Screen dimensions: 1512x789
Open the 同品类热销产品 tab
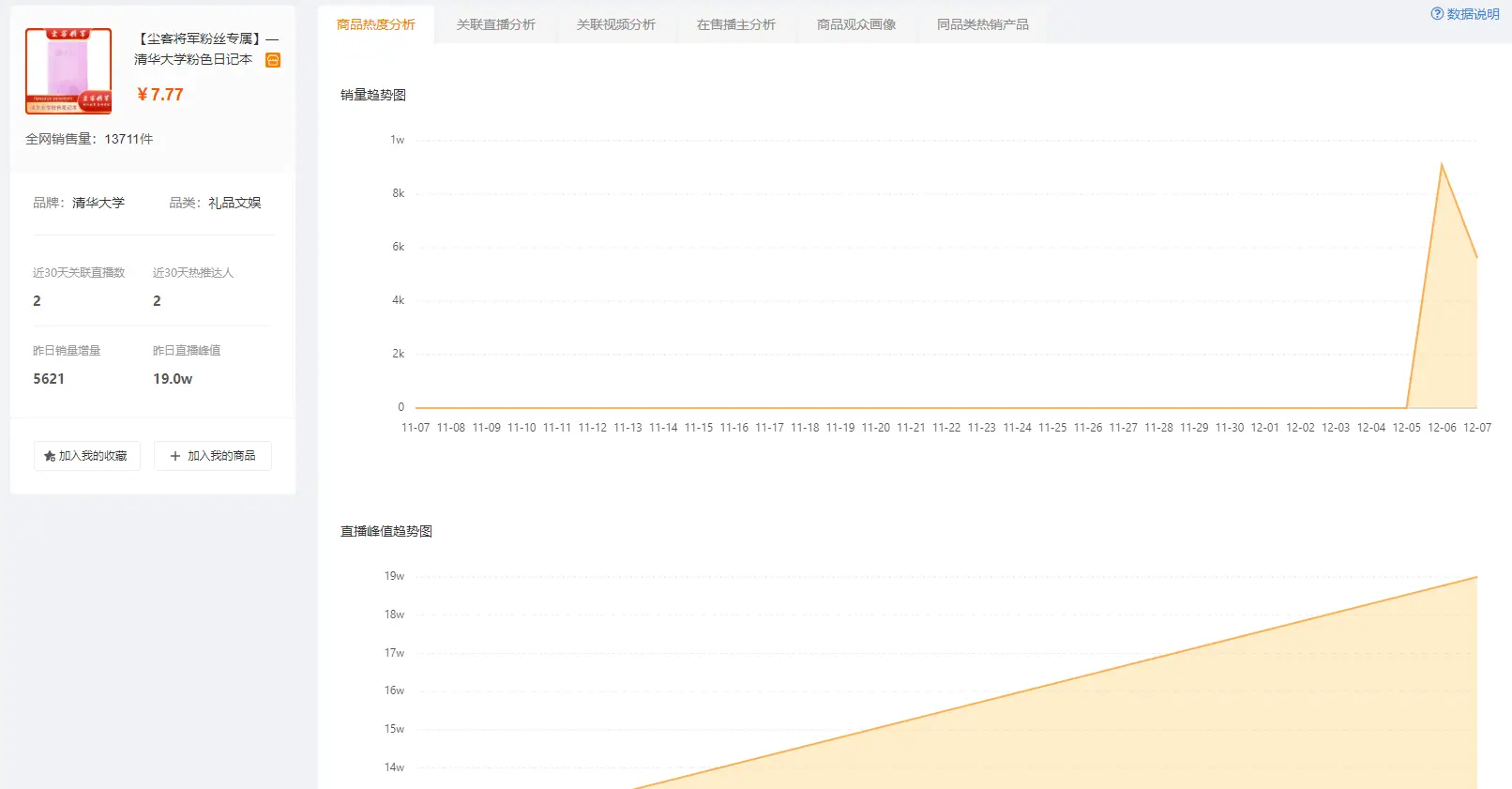coord(982,24)
